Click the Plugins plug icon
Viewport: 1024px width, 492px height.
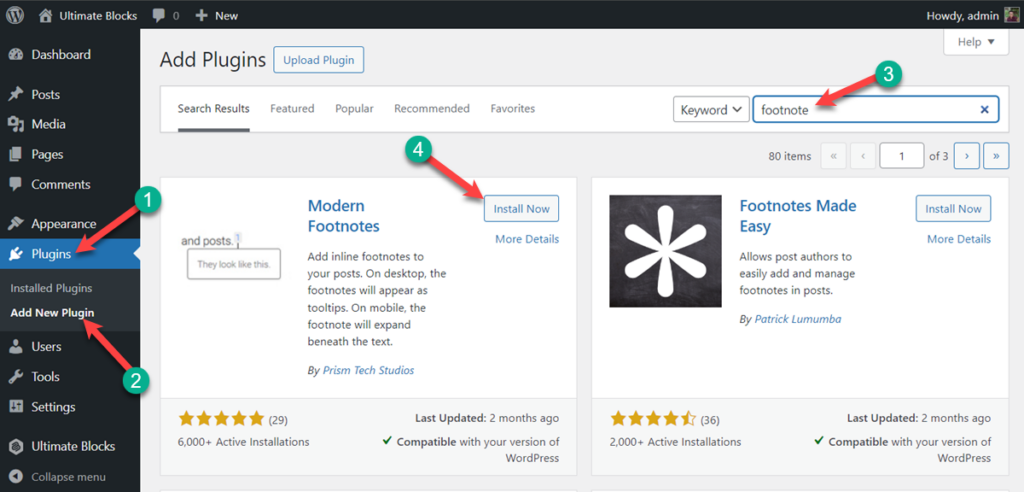(16, 255)
